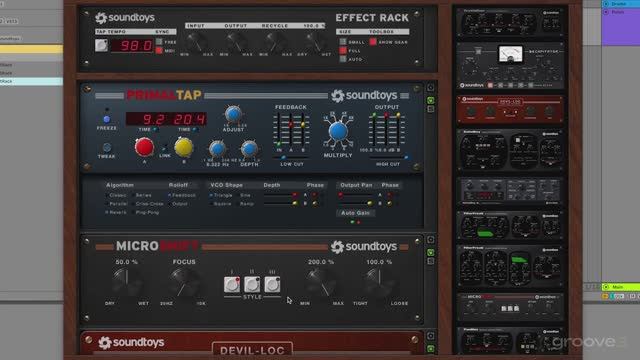640x360 pixels.
Task: Click Feedback B yellow slider handle
Action: (302, 124)
